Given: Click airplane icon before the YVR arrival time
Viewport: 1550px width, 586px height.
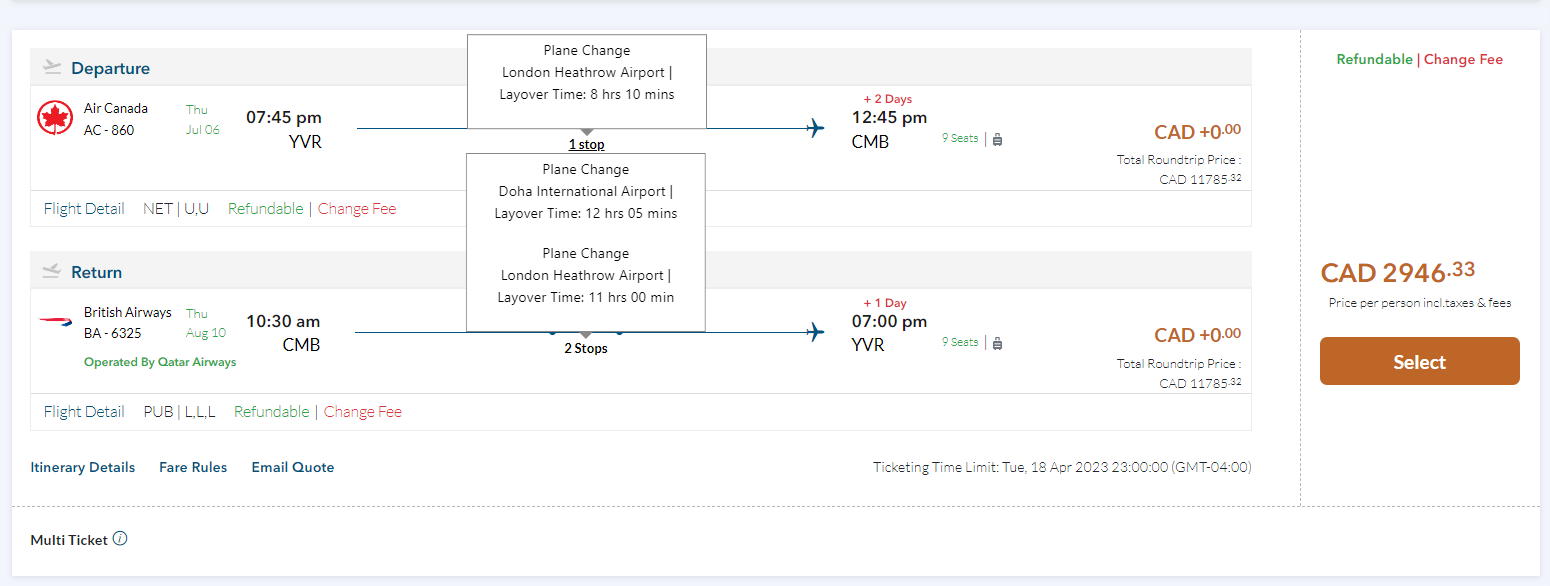Looking at the screenshot, I should point(816,332).
